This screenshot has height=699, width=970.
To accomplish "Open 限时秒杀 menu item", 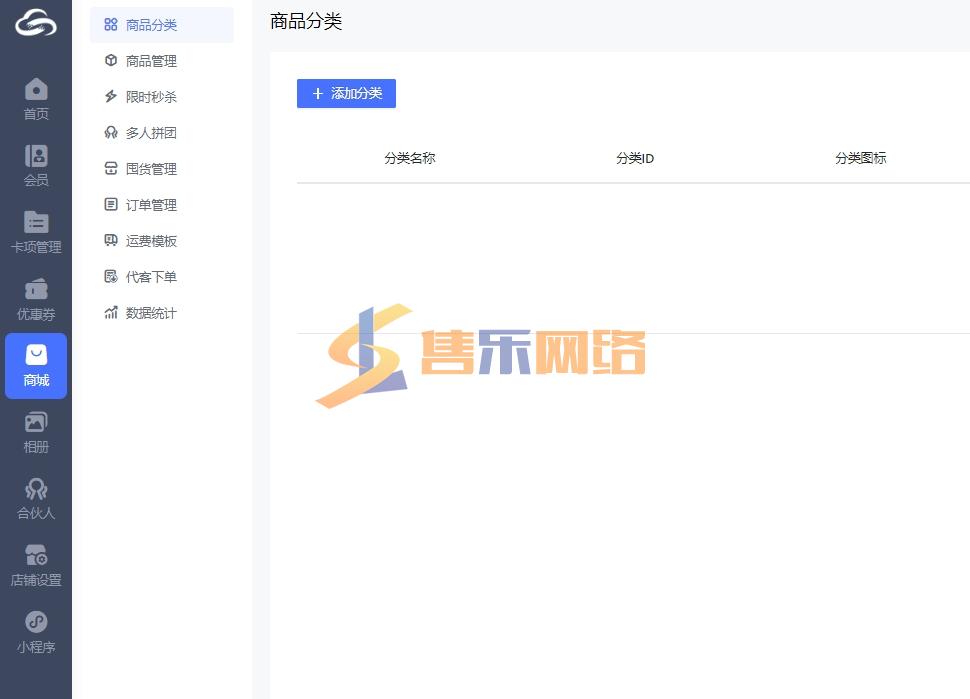I will [161, 96].
